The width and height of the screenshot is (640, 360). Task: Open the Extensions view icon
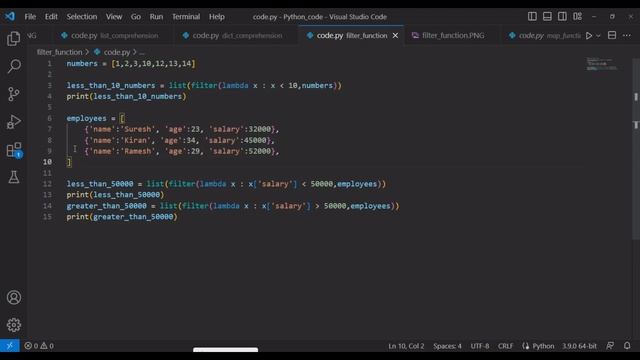tap(13, 150)
